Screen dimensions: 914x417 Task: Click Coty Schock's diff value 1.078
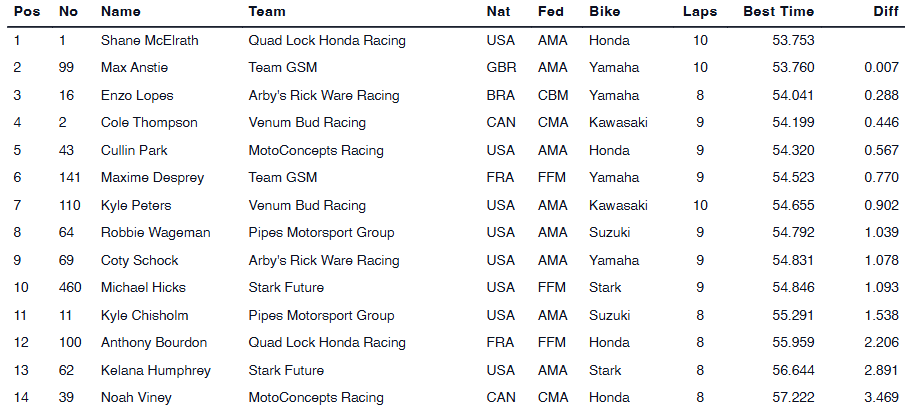(879, 261)
